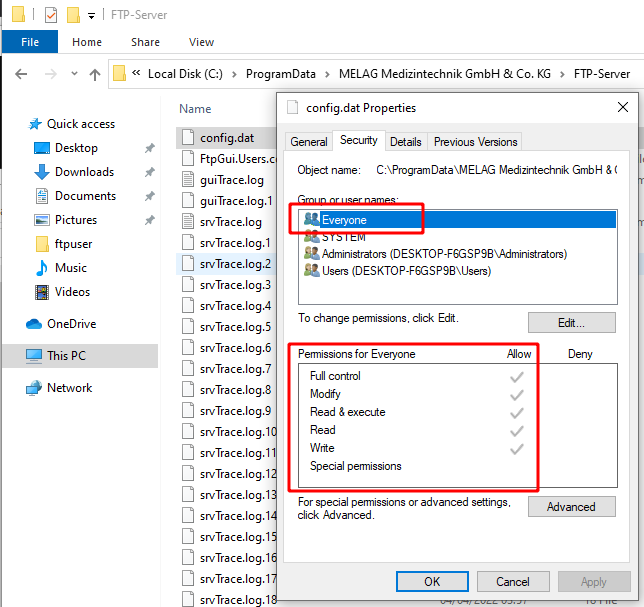Switch to the Details tab in Properties
The image size is (644, 607).
406,142
